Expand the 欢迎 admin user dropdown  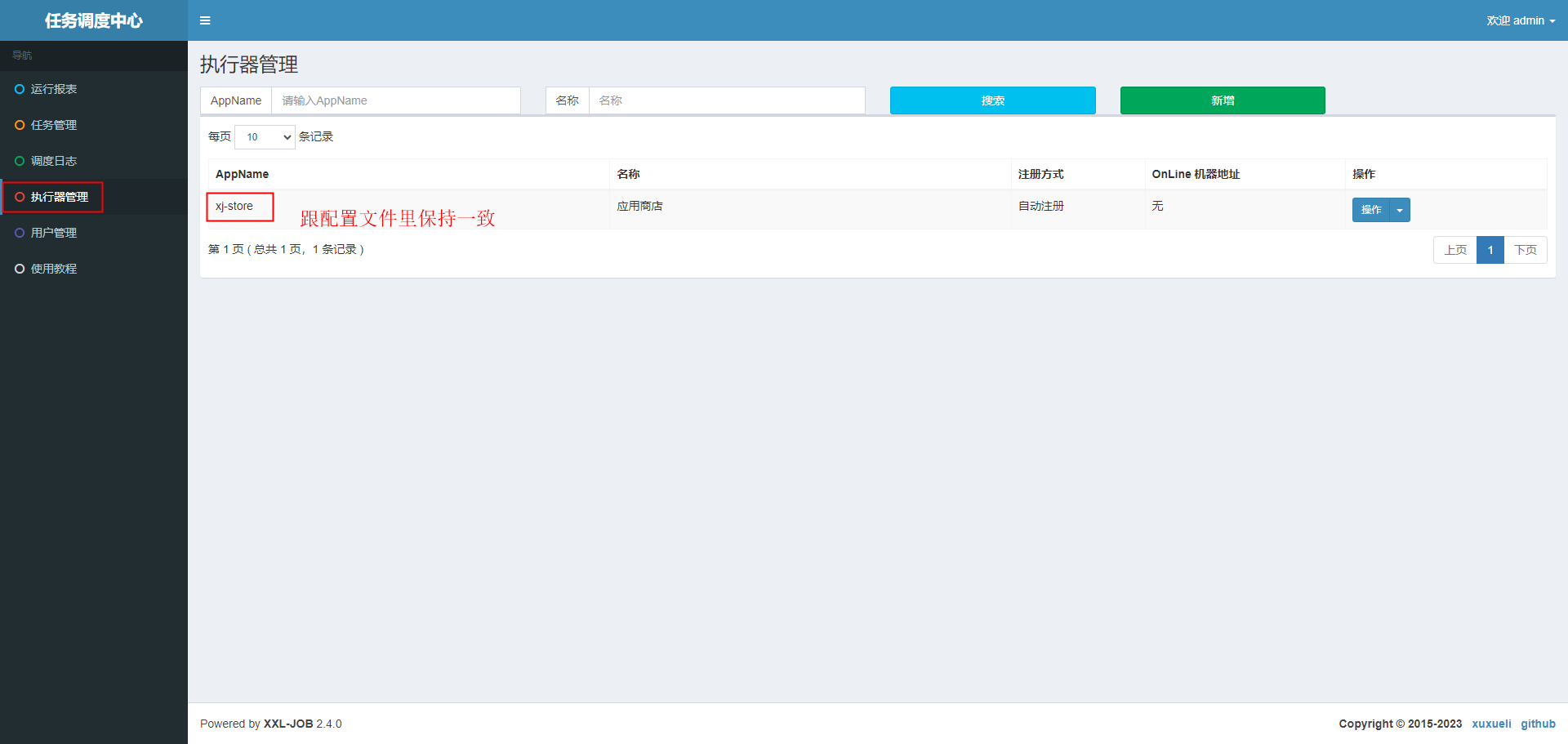1521,20
